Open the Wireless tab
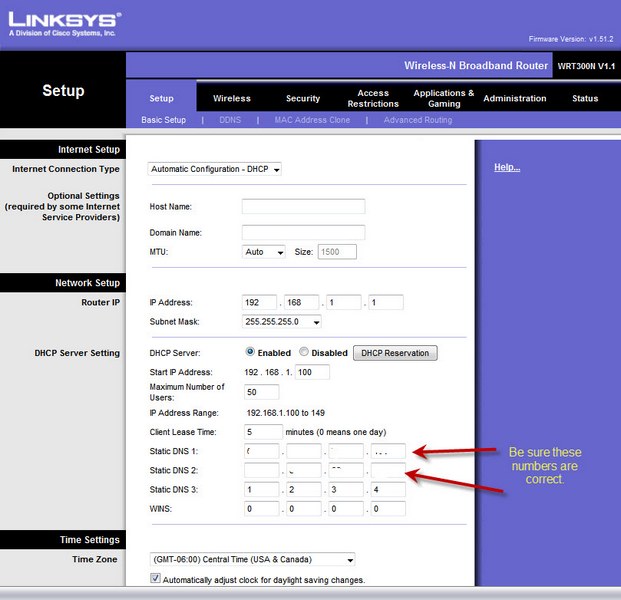Viewport: 621px width, 600px height. click(232, 99)
